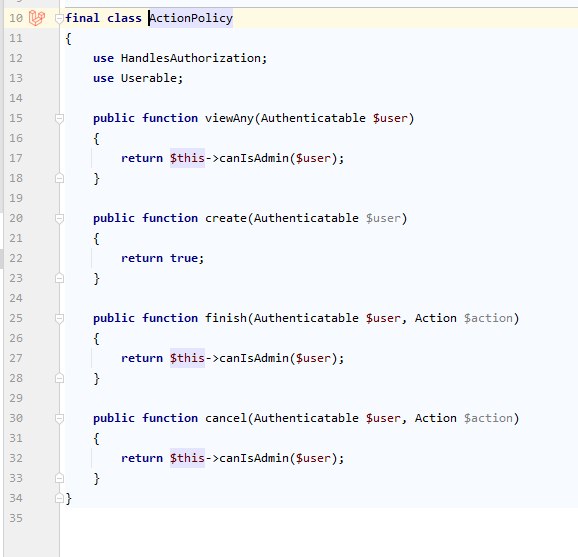Click the $action parameter of finish

coord(488,318)
